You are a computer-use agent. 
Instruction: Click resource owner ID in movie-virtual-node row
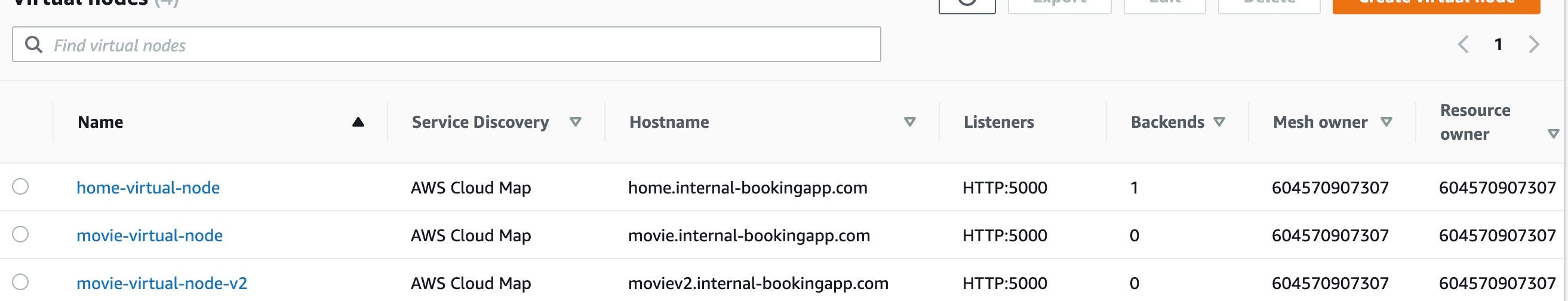point(1498,235)
